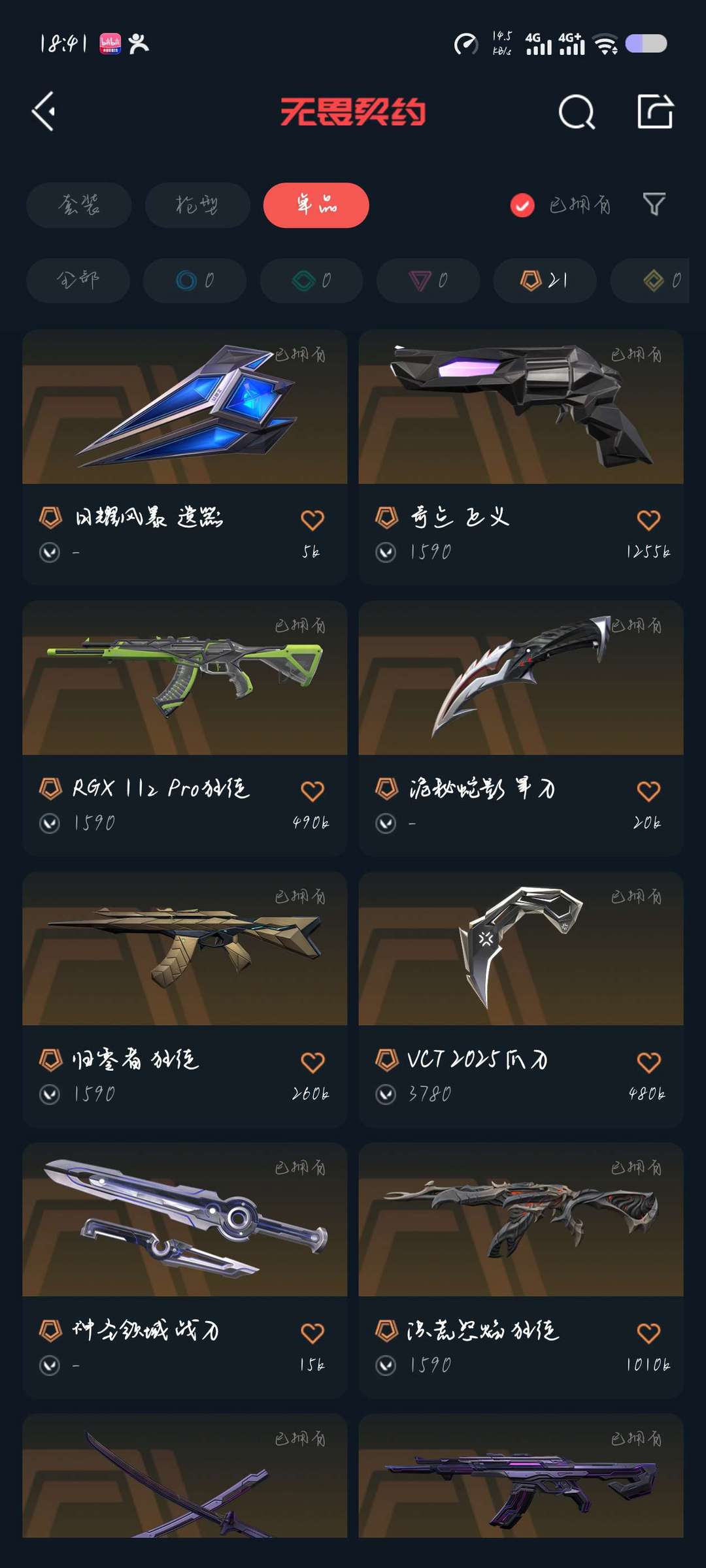Select the purple triangle tier filter
Viewport: 706px width, 1568px height.
pyautogui.click(x=428, y=280)
